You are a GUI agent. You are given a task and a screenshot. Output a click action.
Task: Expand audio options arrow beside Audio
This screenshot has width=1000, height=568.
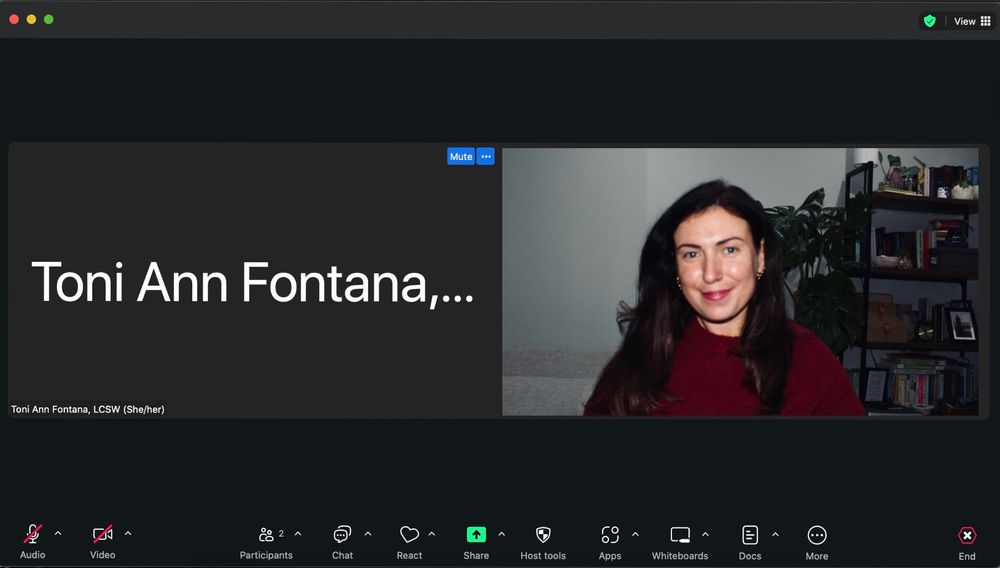58,533
